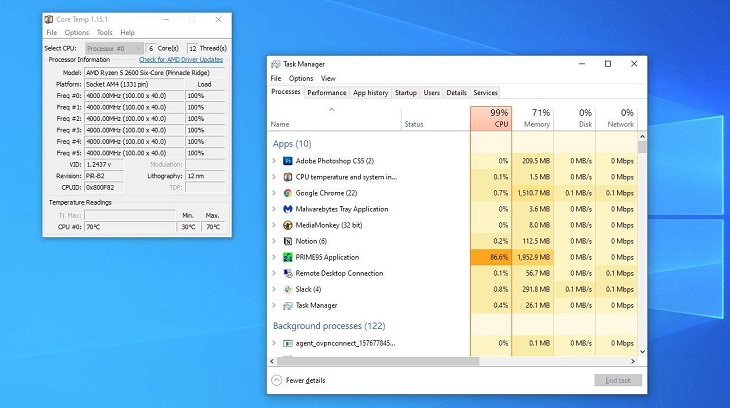730x408 pixels.
Task: Click Check for AMD Driver Updates link
Action: pyautogui.click(x=181, y=60)
